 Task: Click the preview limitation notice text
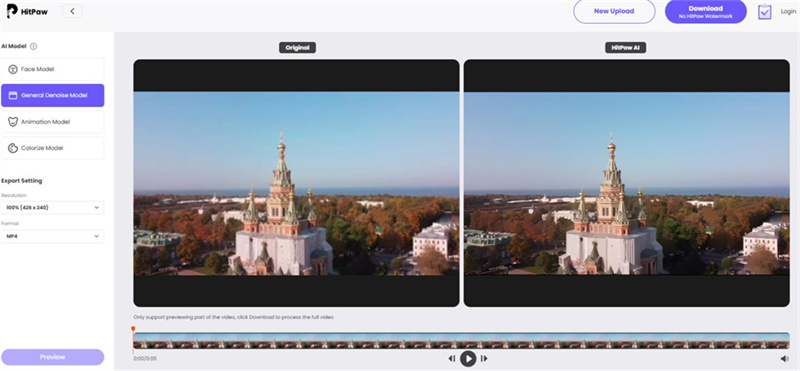(x=234, y=317)
